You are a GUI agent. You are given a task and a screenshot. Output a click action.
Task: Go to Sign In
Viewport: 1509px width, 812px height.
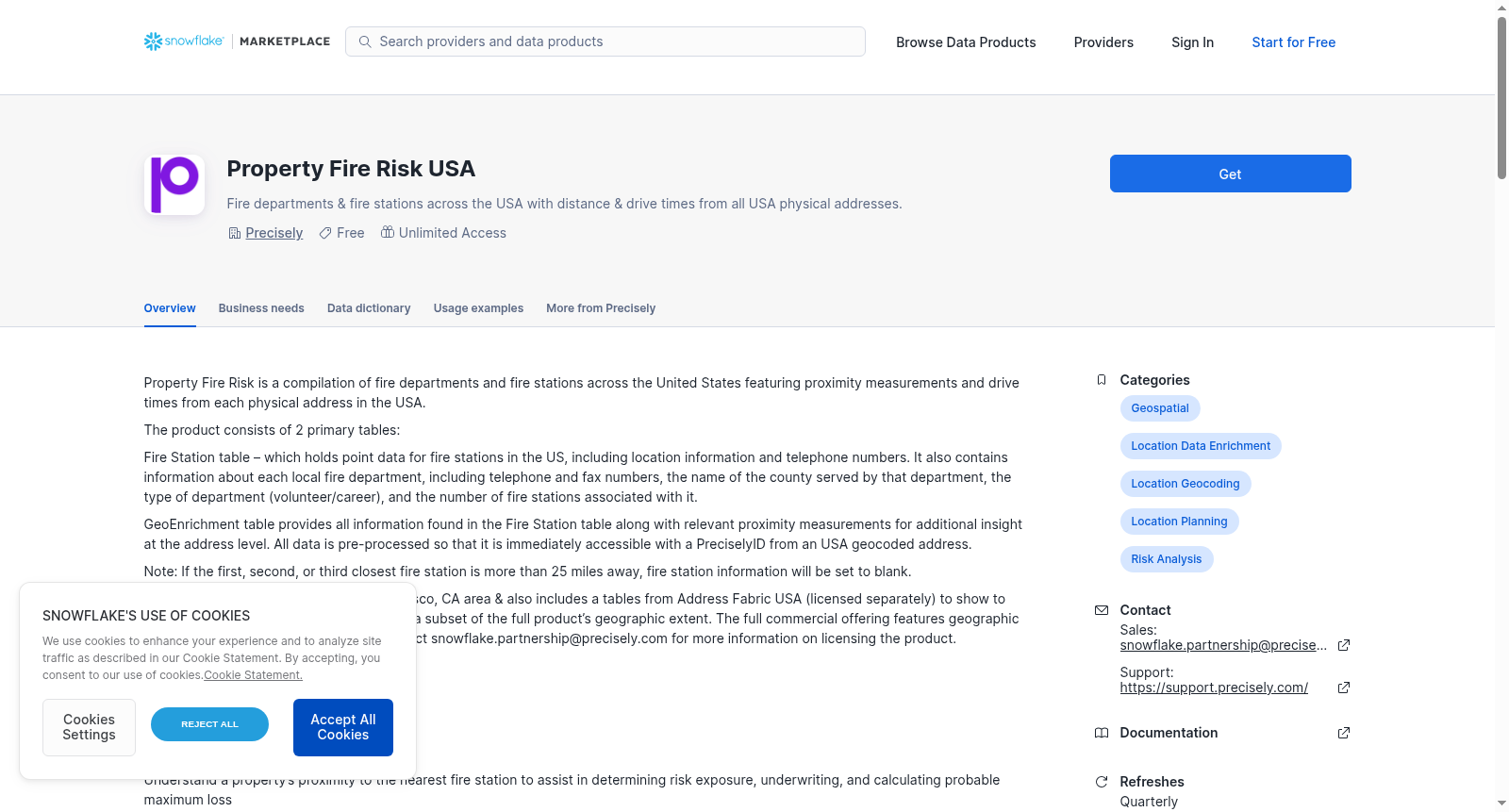click(x=1193, y=42)
